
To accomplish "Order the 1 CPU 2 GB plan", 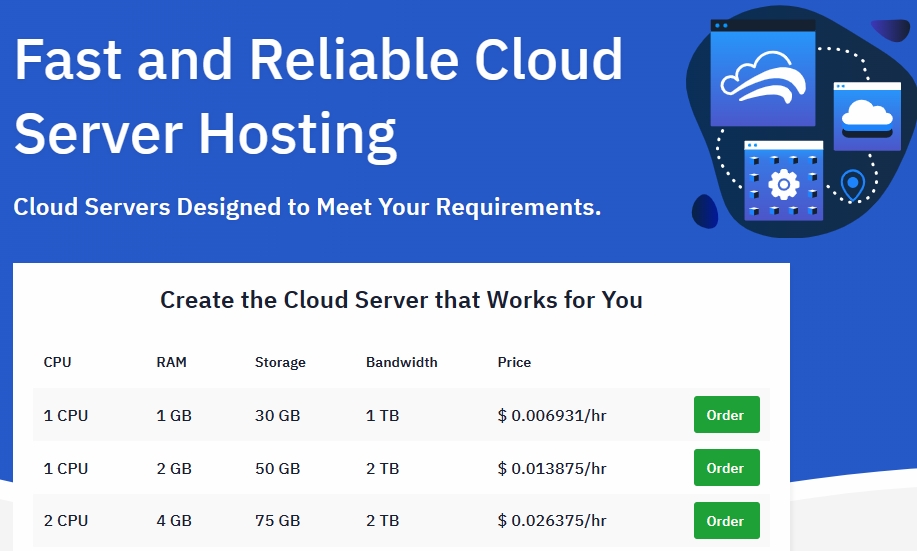I will [726, 468].
